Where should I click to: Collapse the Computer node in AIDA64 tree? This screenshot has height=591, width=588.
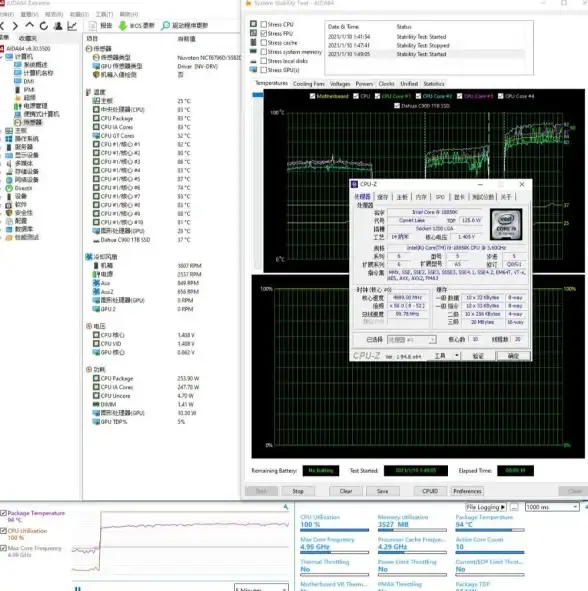(x=2, y=57)
